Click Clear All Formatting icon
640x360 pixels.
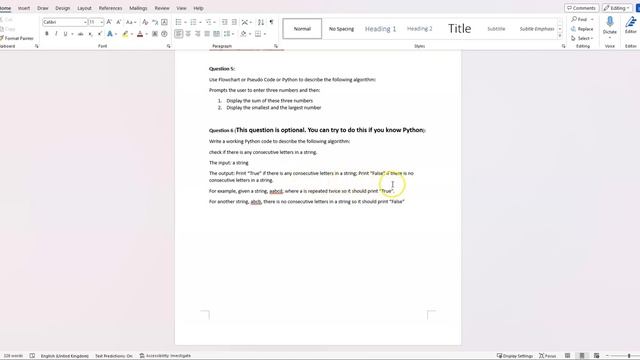(145, 22)
